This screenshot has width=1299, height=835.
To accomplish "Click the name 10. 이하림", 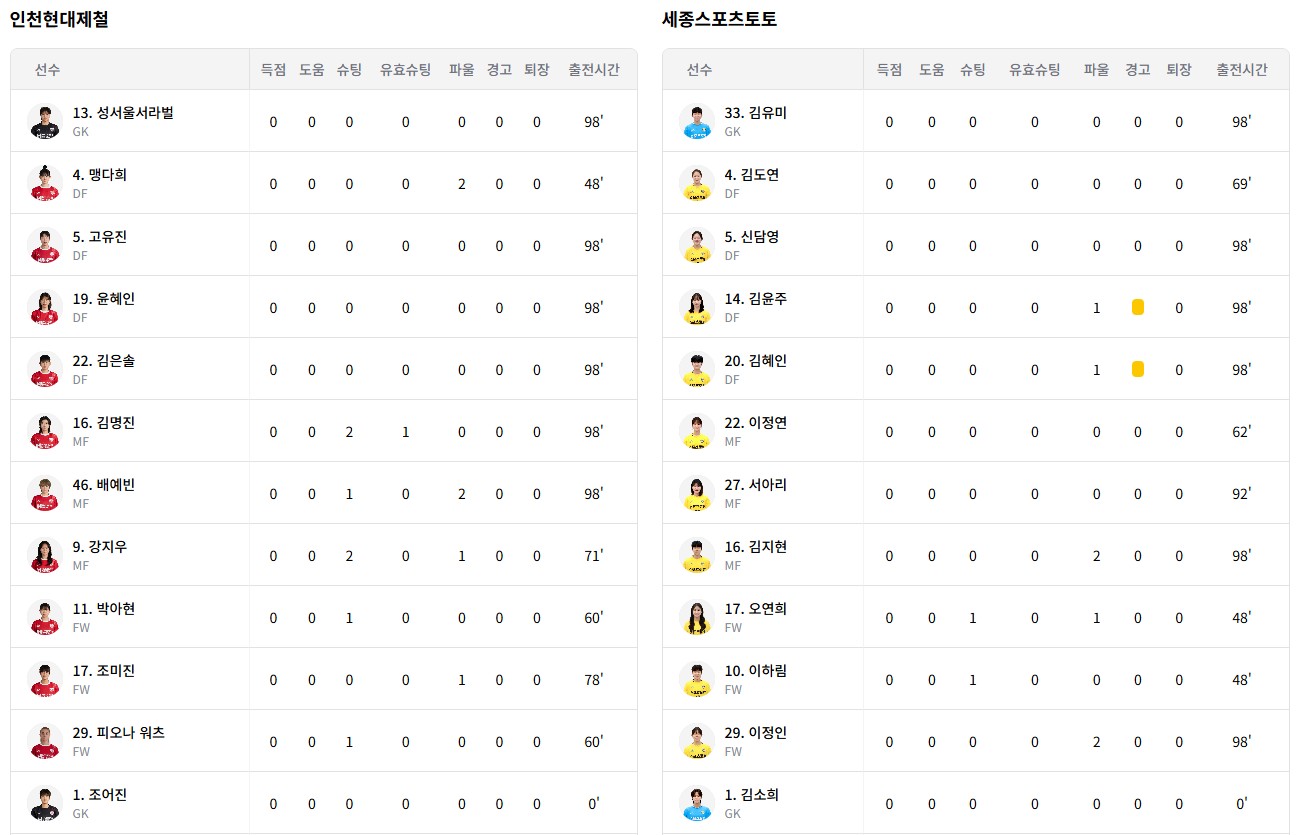I will pyautogui.click(x=756, y=671).
